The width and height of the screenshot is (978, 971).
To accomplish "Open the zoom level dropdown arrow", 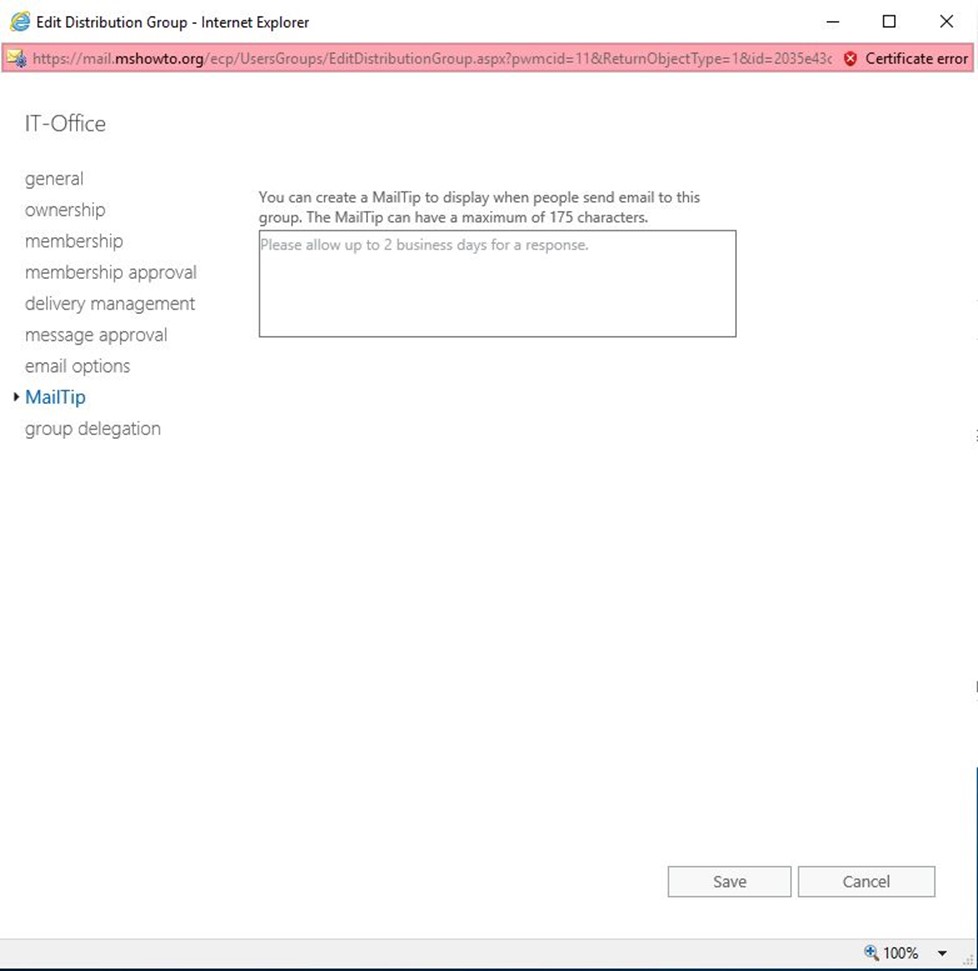I will pyautogui.click(x=942, y=953).
